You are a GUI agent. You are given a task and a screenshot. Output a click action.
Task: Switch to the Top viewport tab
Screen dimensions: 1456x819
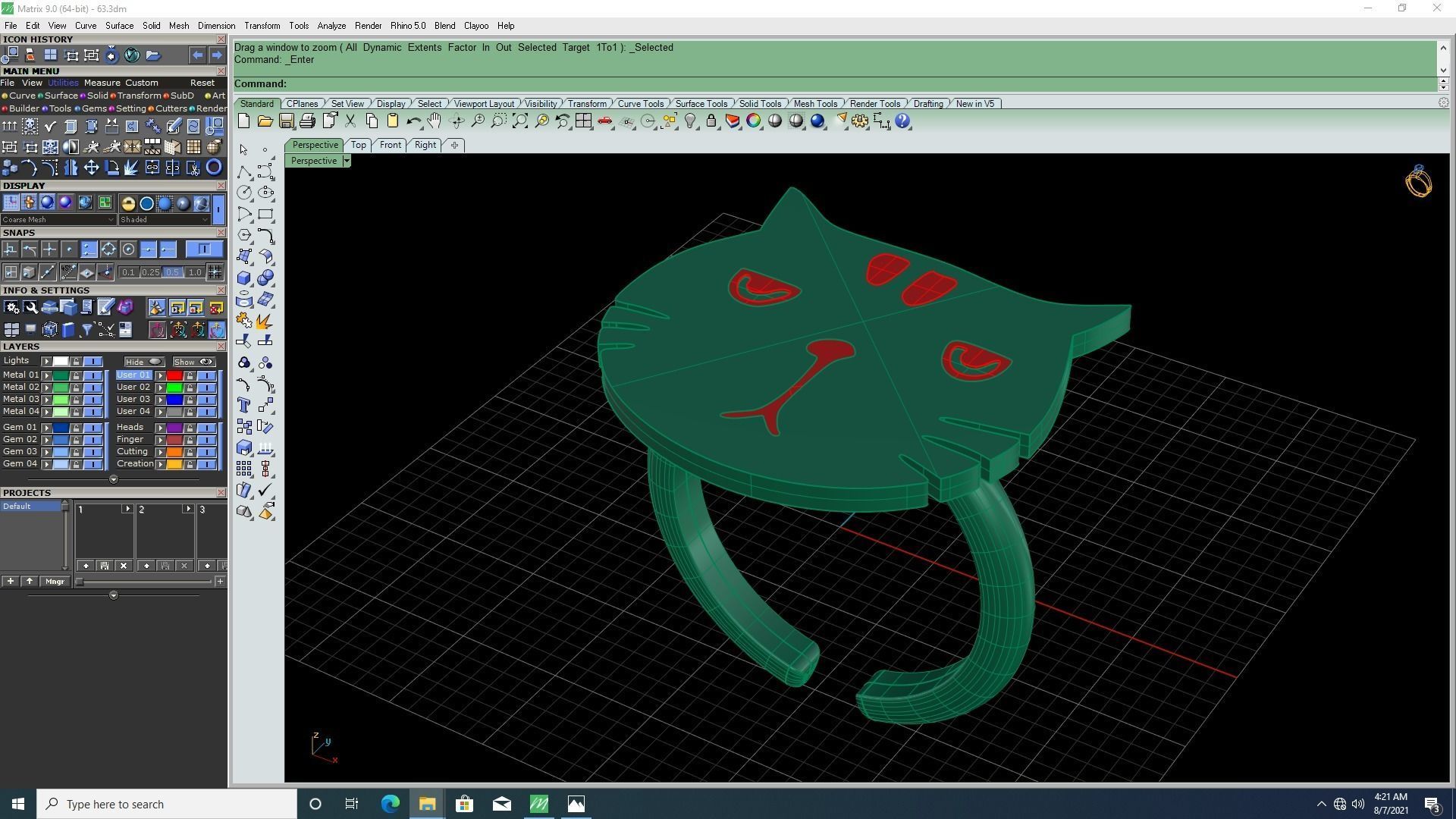[x=358, y=145]
